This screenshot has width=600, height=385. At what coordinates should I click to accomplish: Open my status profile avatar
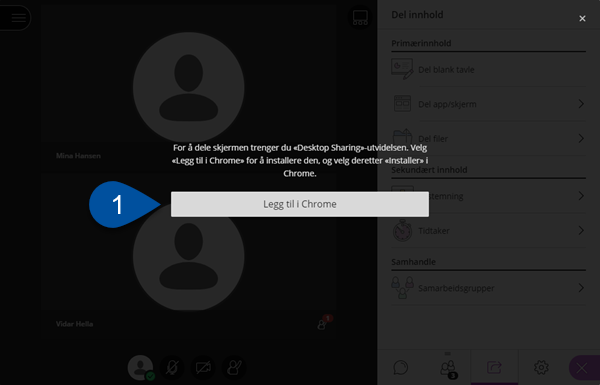tap(141, 367)
